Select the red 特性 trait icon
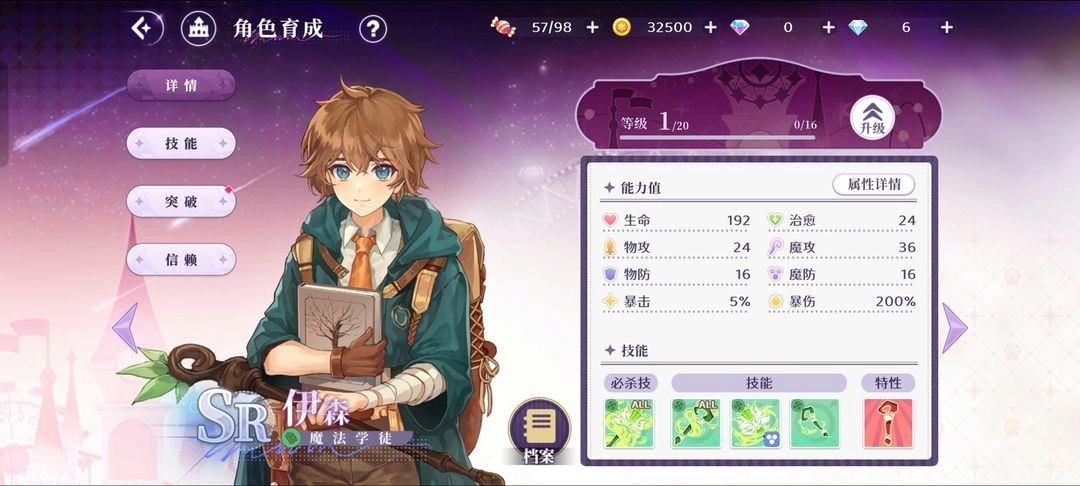Image resolution: width=1080 pixels, height=486 pixels. [888, 423]
